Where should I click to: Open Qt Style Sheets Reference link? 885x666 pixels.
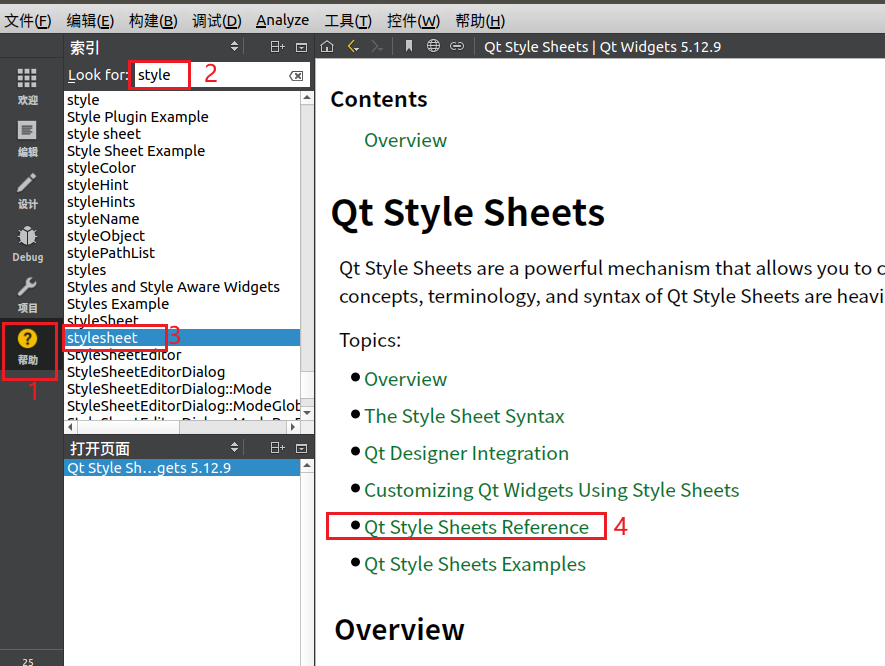pos(476,527)
